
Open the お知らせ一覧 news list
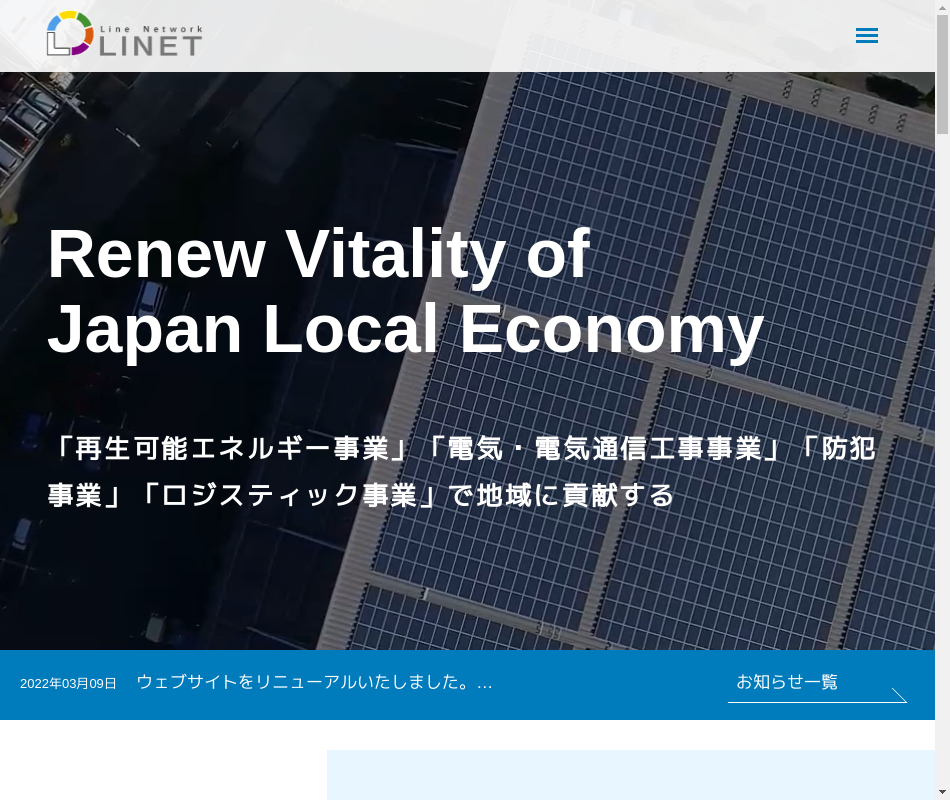[x=787, y=682]
